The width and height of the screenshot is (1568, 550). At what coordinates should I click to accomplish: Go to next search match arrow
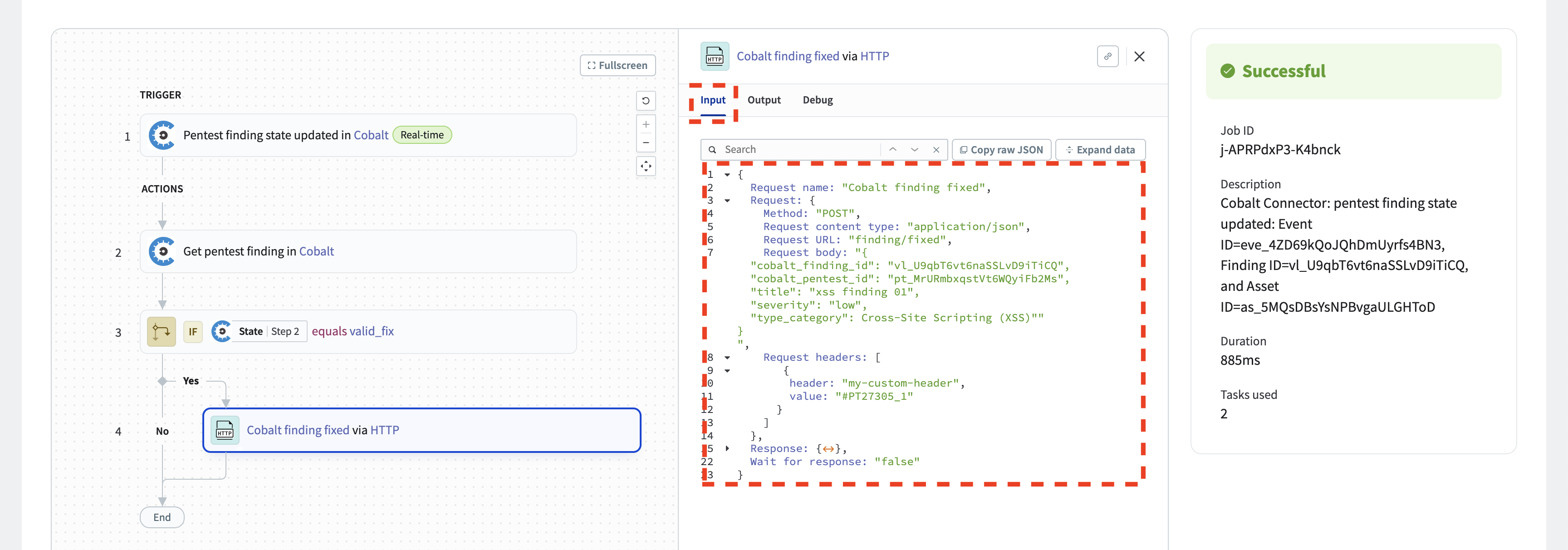click(x=914, y=150)
